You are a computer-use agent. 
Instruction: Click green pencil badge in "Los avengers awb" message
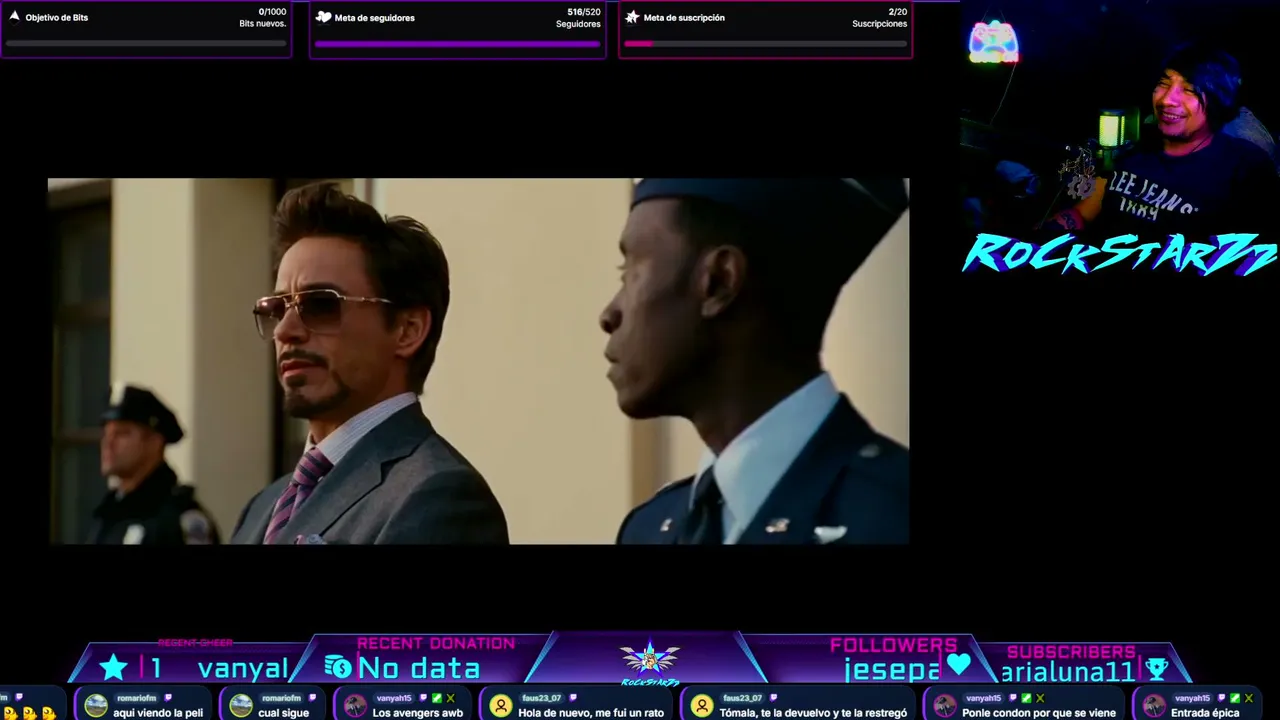[x=437, y=698]
